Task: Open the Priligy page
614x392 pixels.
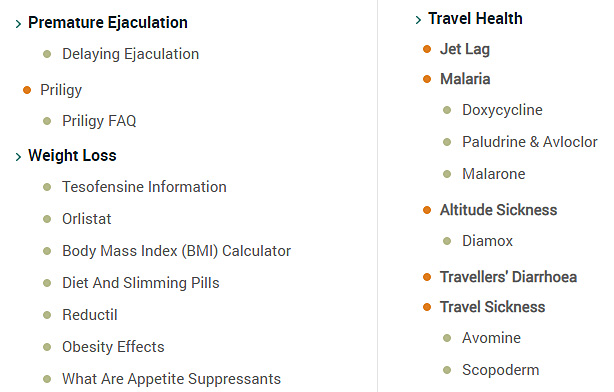Action: tap(61, 90)
